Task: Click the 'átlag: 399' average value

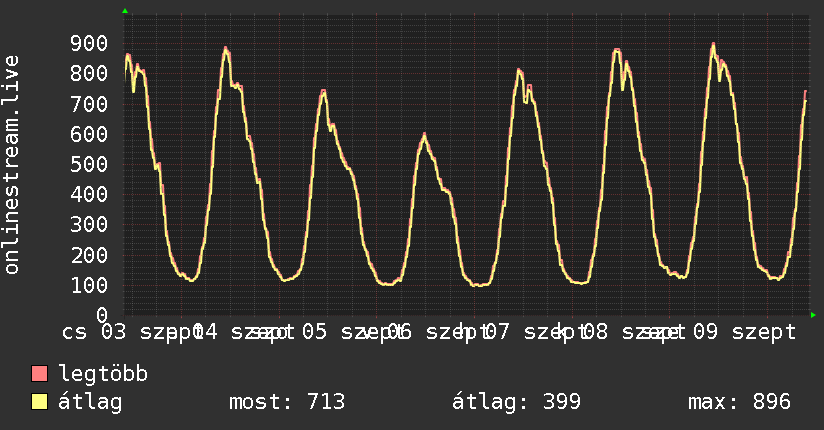Action: (x=517, y=402)
